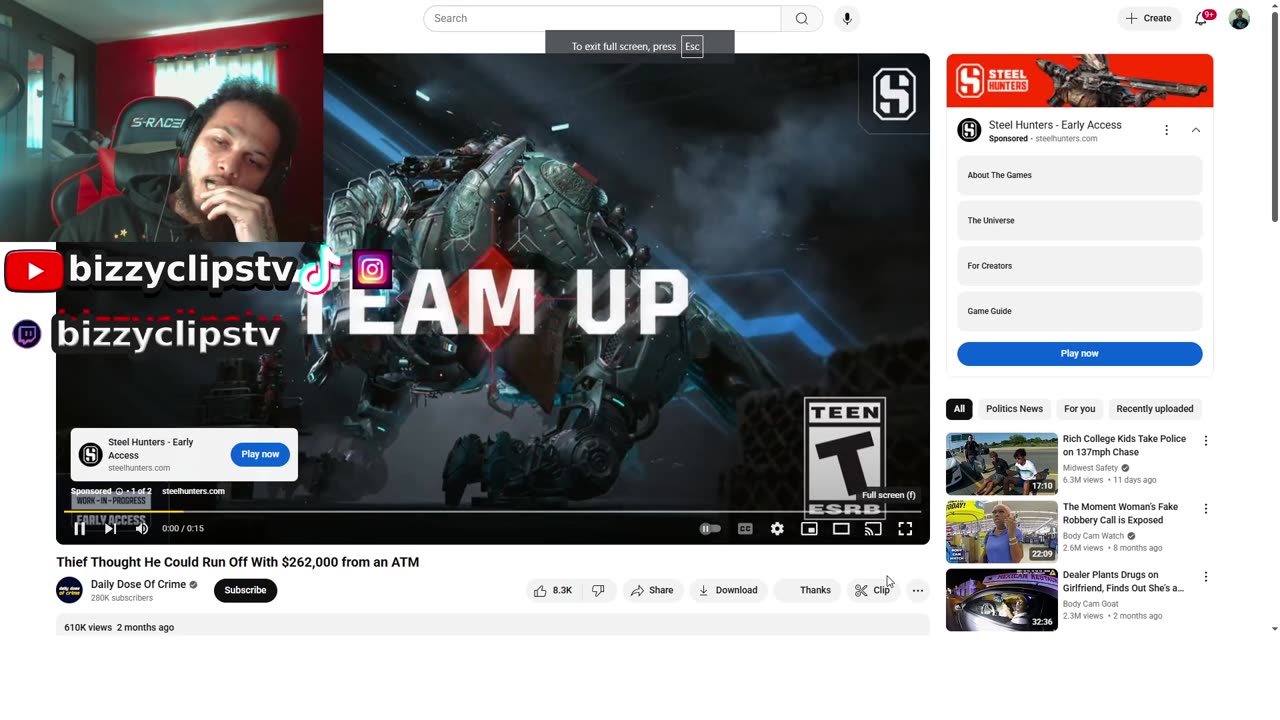The width and height of the screenshot is (1280, 720).
Task: Open For Creators ad link
Action: click(1080, 266)
